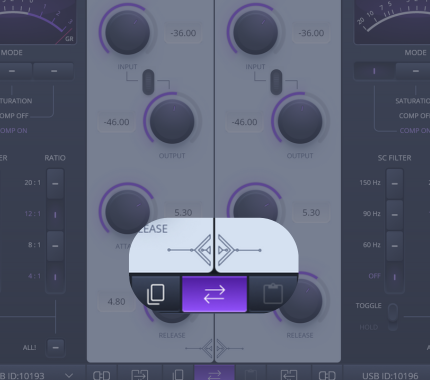Click the SATURATION label on the right panel
This screenshot has width=430, height=380.
[412, 101]
